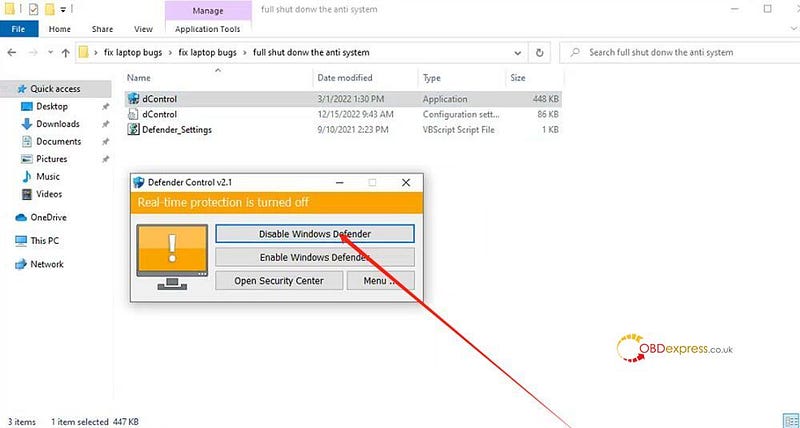Open Documents in the navigation pane
The height and width of the screenshot is (428, 800).
click(59, 141)
